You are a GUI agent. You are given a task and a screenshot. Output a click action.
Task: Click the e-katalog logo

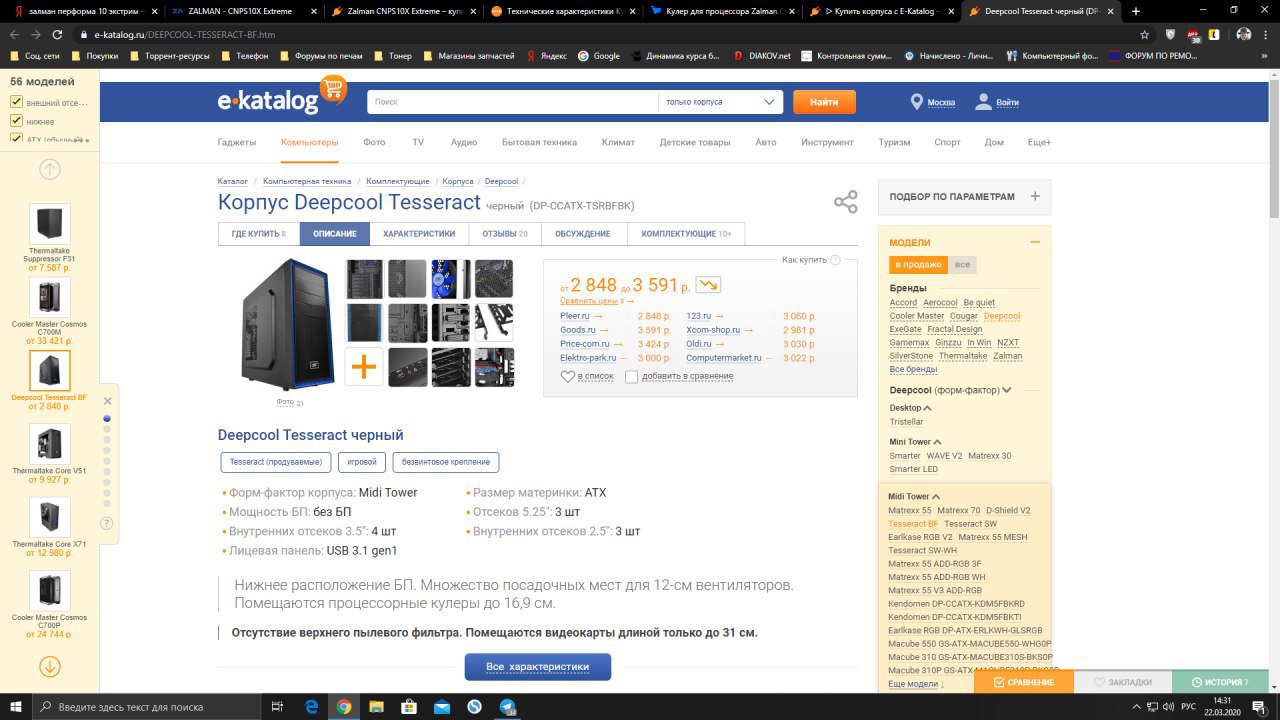tap(282, 97)
